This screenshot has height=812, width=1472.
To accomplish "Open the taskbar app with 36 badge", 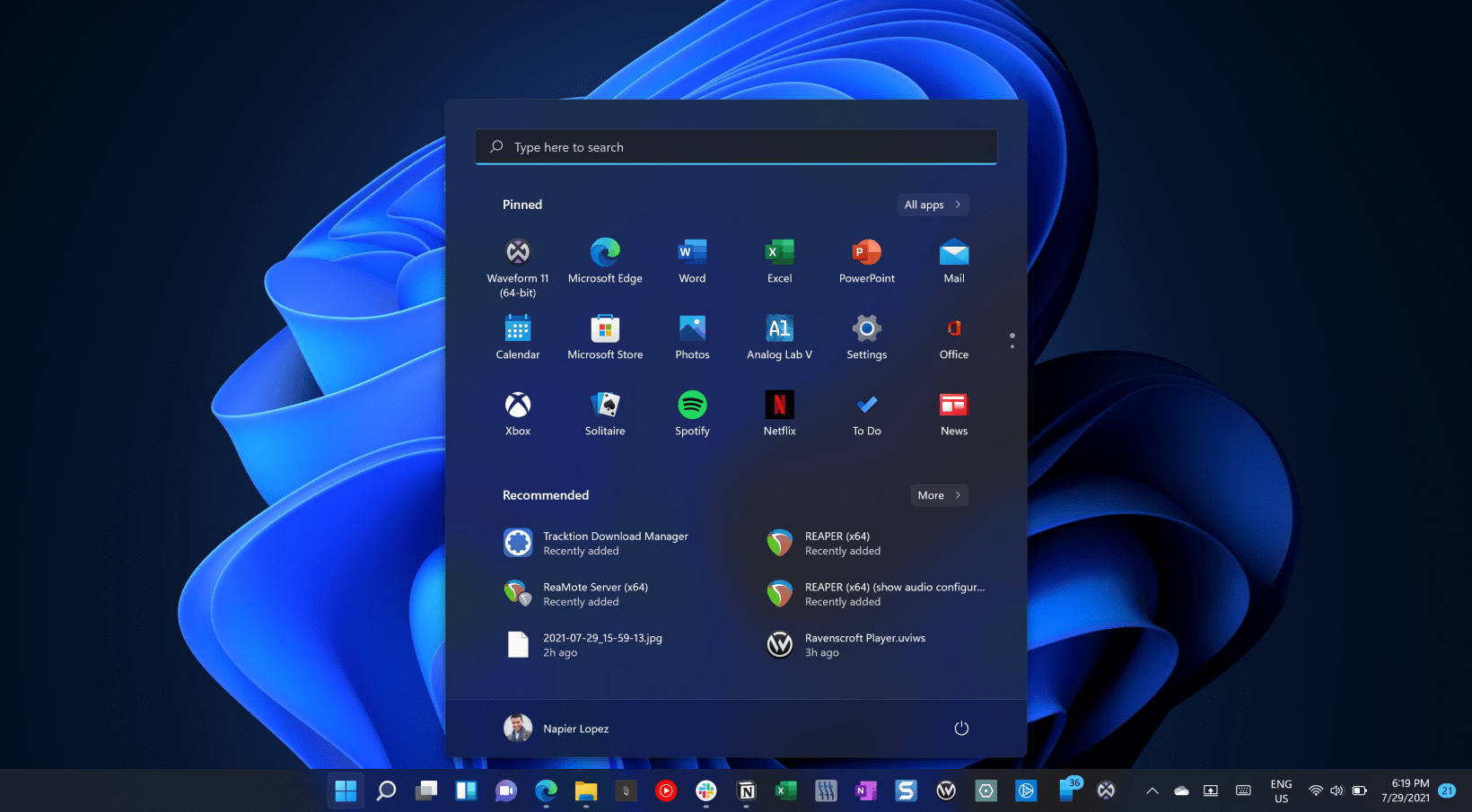I will [x=1068, y=790].
